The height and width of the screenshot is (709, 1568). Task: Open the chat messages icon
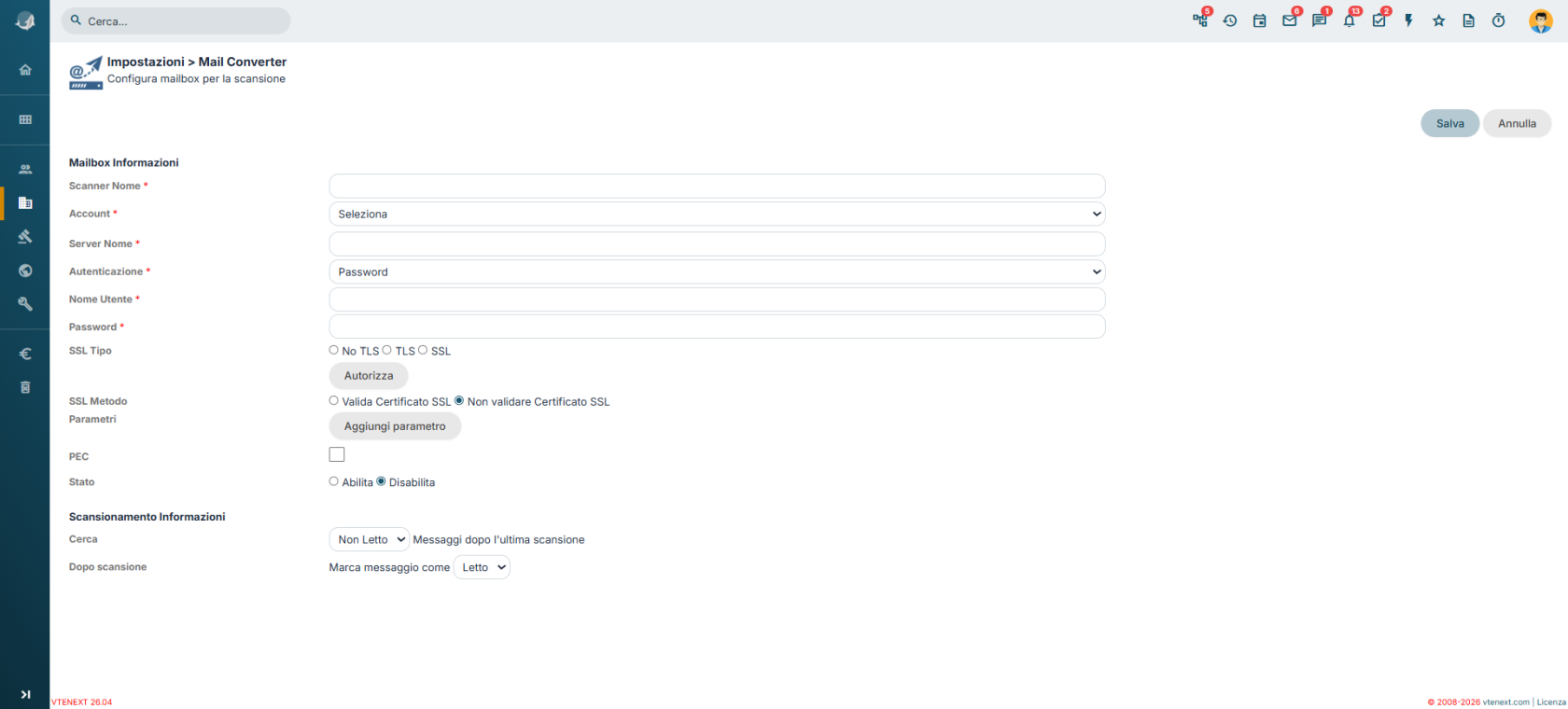(1320, 21)
